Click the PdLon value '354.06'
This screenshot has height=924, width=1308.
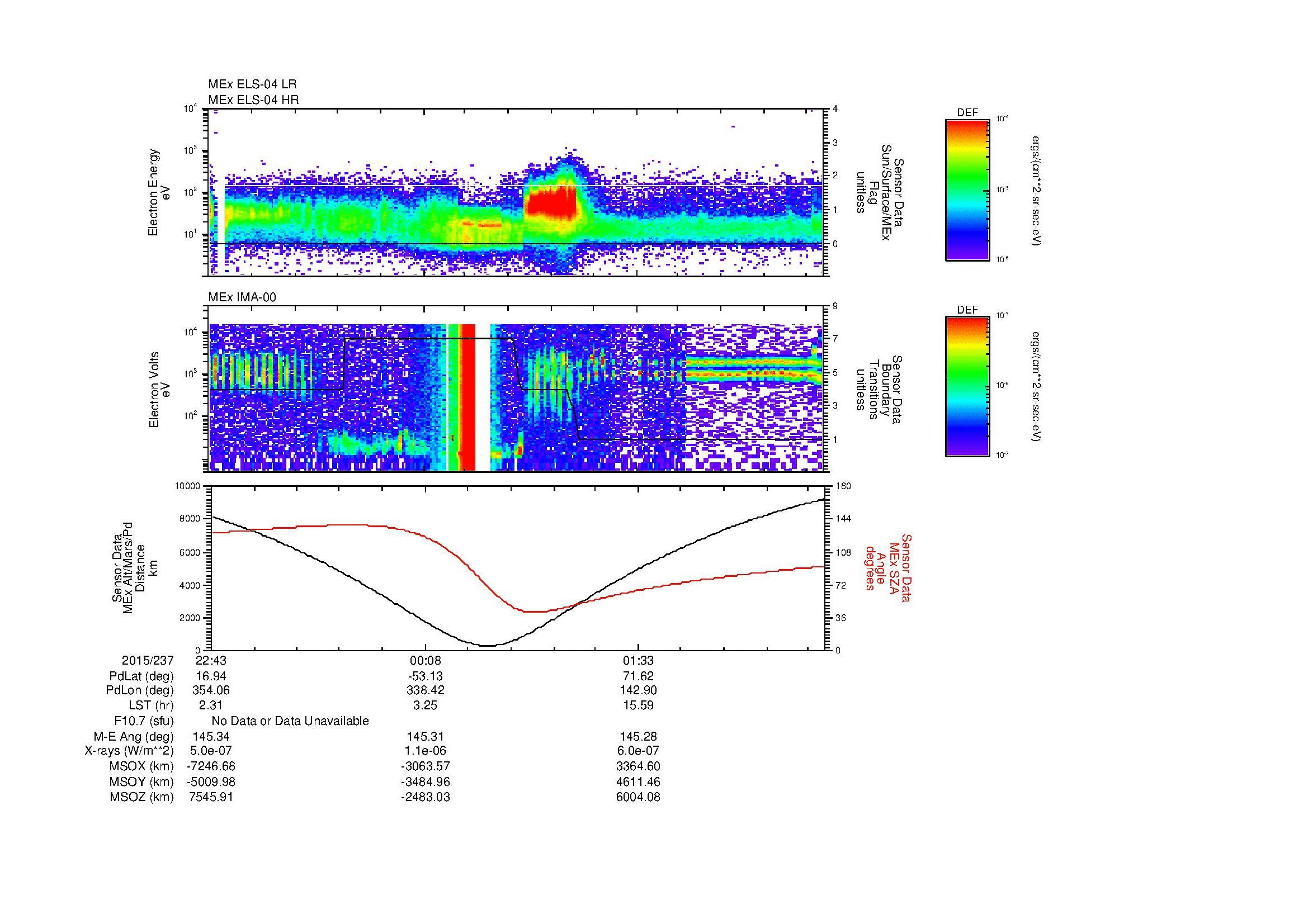click(x=211, y=690)
